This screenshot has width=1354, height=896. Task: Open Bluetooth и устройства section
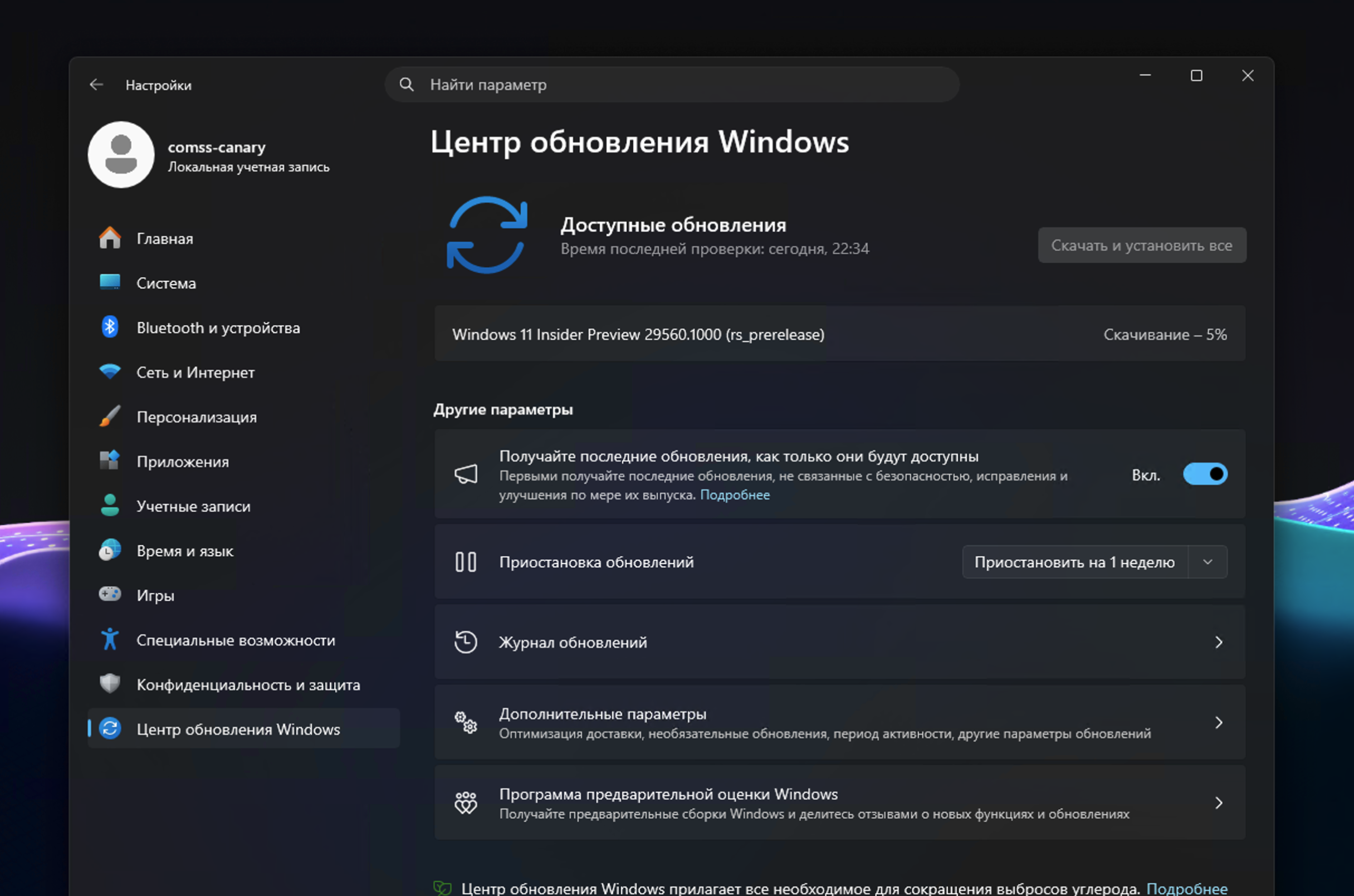click(x=243, y=327)
